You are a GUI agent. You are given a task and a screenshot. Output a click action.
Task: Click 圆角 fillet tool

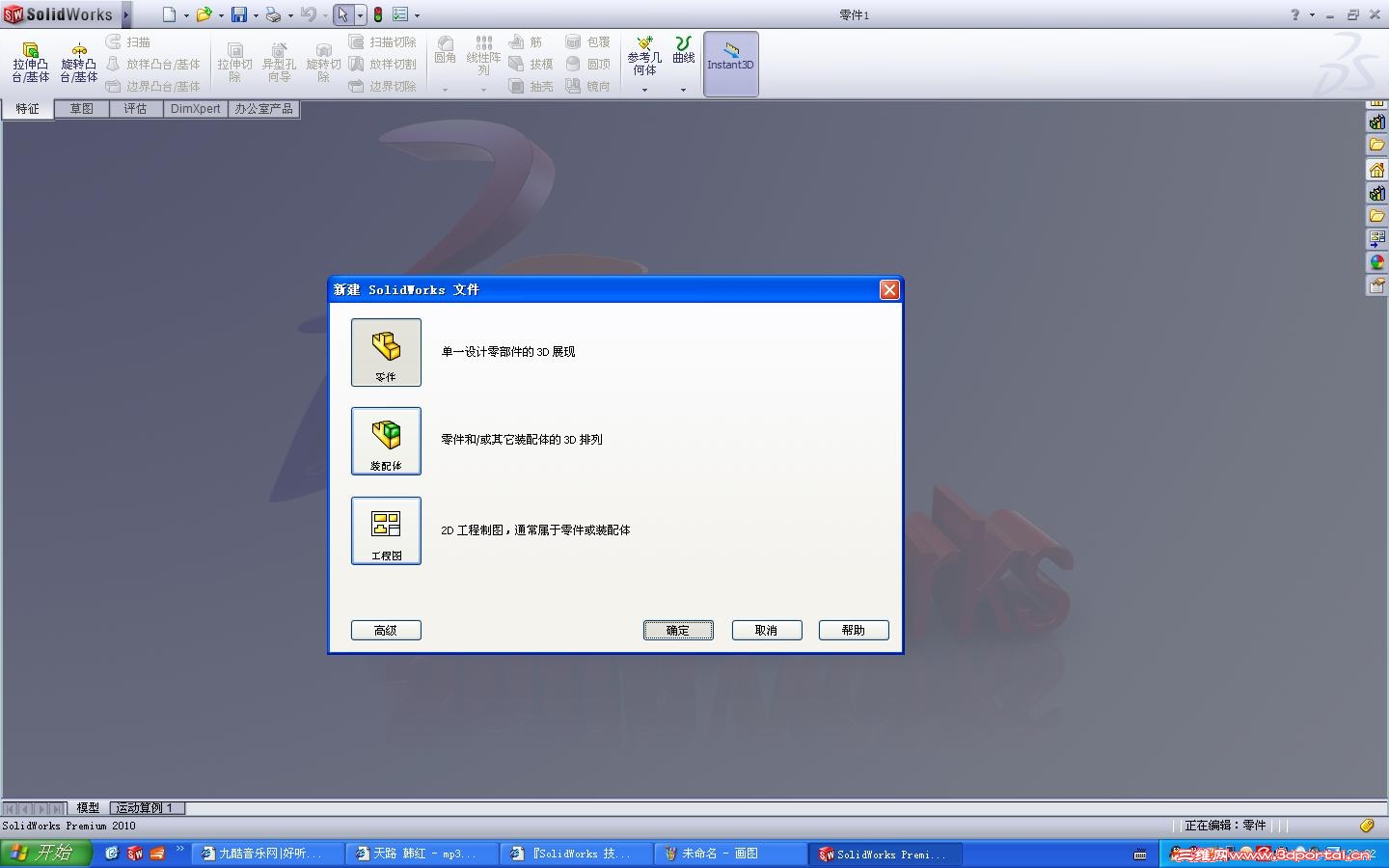tap(445, 50)
